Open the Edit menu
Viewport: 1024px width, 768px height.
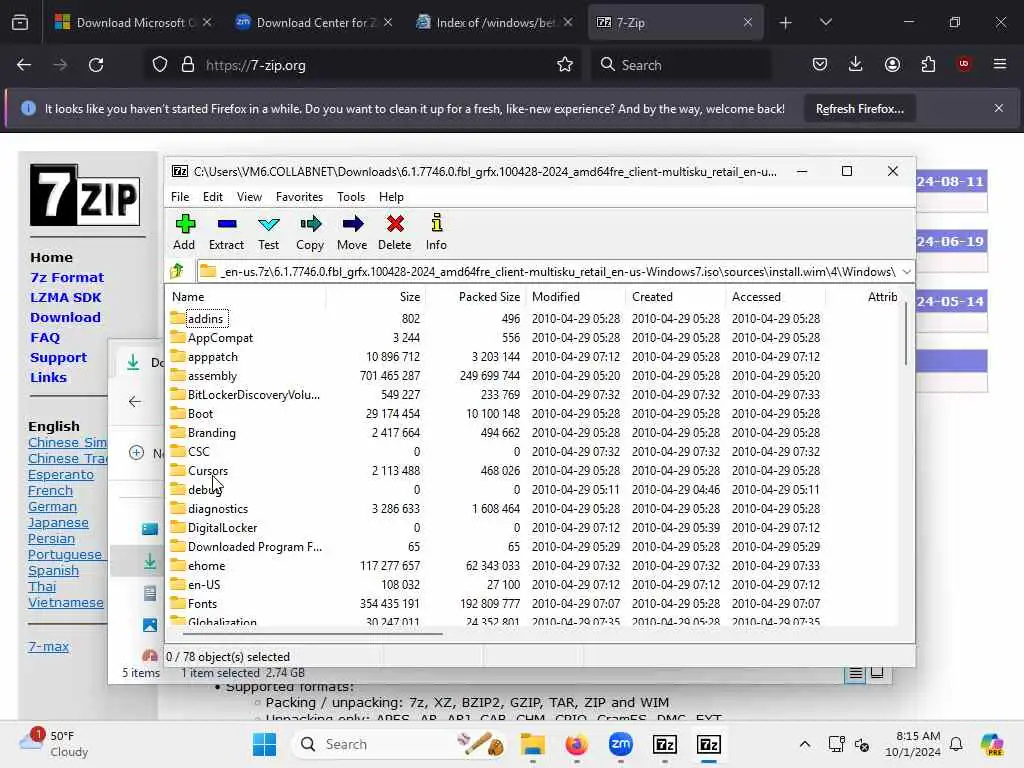pos(213,197)
